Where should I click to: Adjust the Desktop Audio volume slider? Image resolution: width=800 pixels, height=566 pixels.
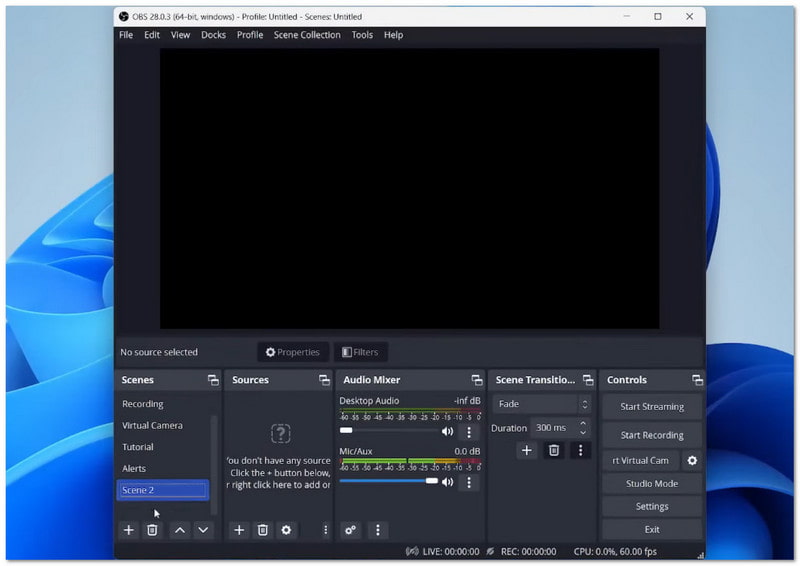click(x=389, y=430)
